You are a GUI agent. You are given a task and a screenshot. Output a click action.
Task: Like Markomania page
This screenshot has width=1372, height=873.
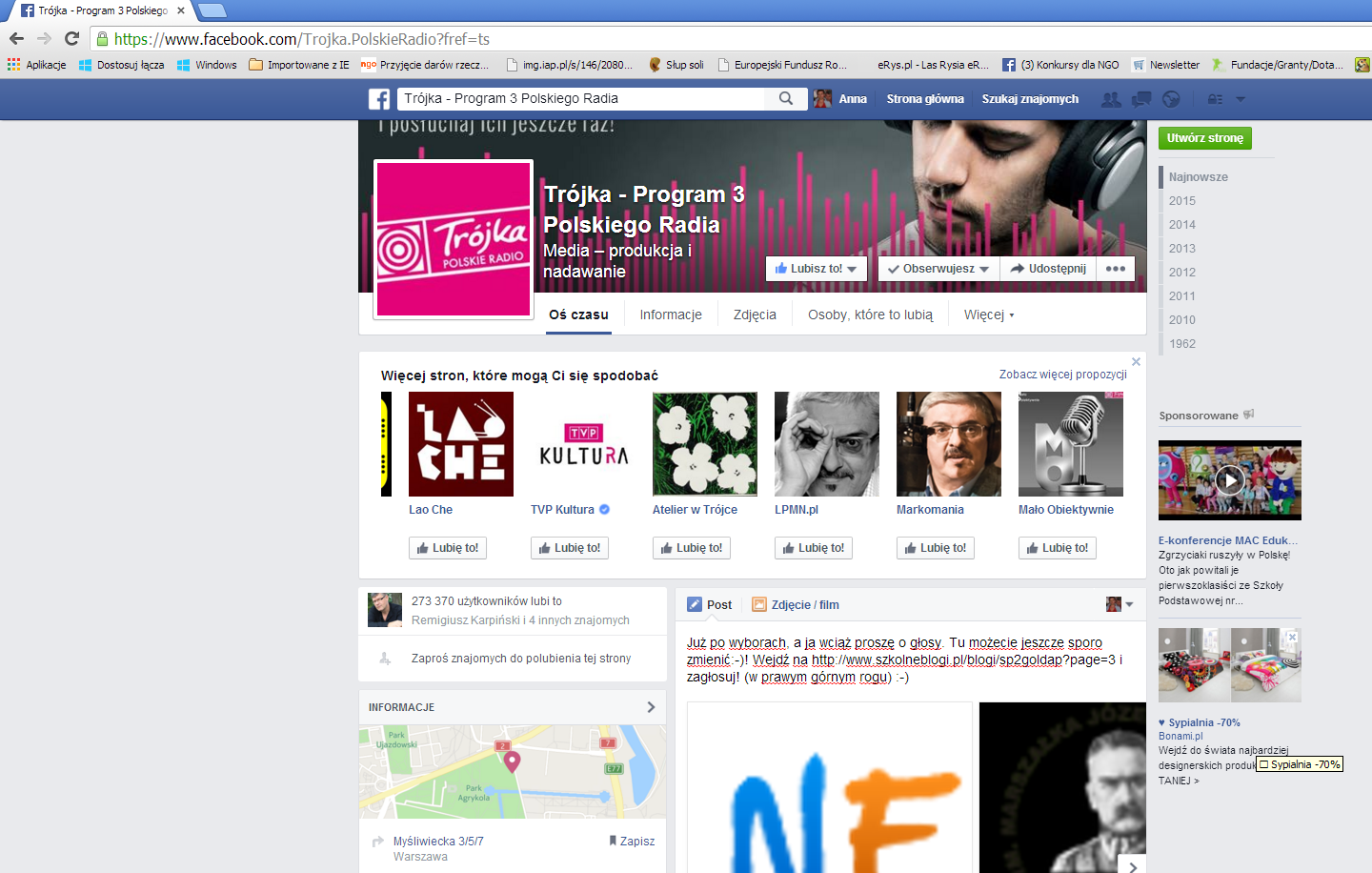click(x=936, y=548)
